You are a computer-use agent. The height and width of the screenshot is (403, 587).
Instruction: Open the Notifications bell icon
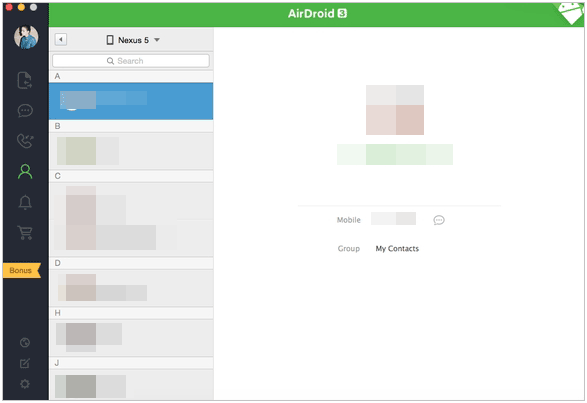[x=25, y=202]
